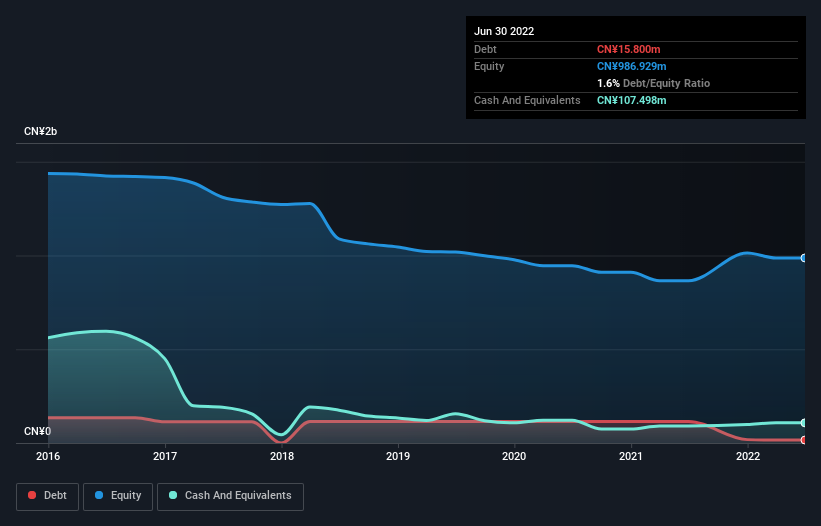Click the 2020 x-axis label

pyautogui.click(x=514, y=456)
